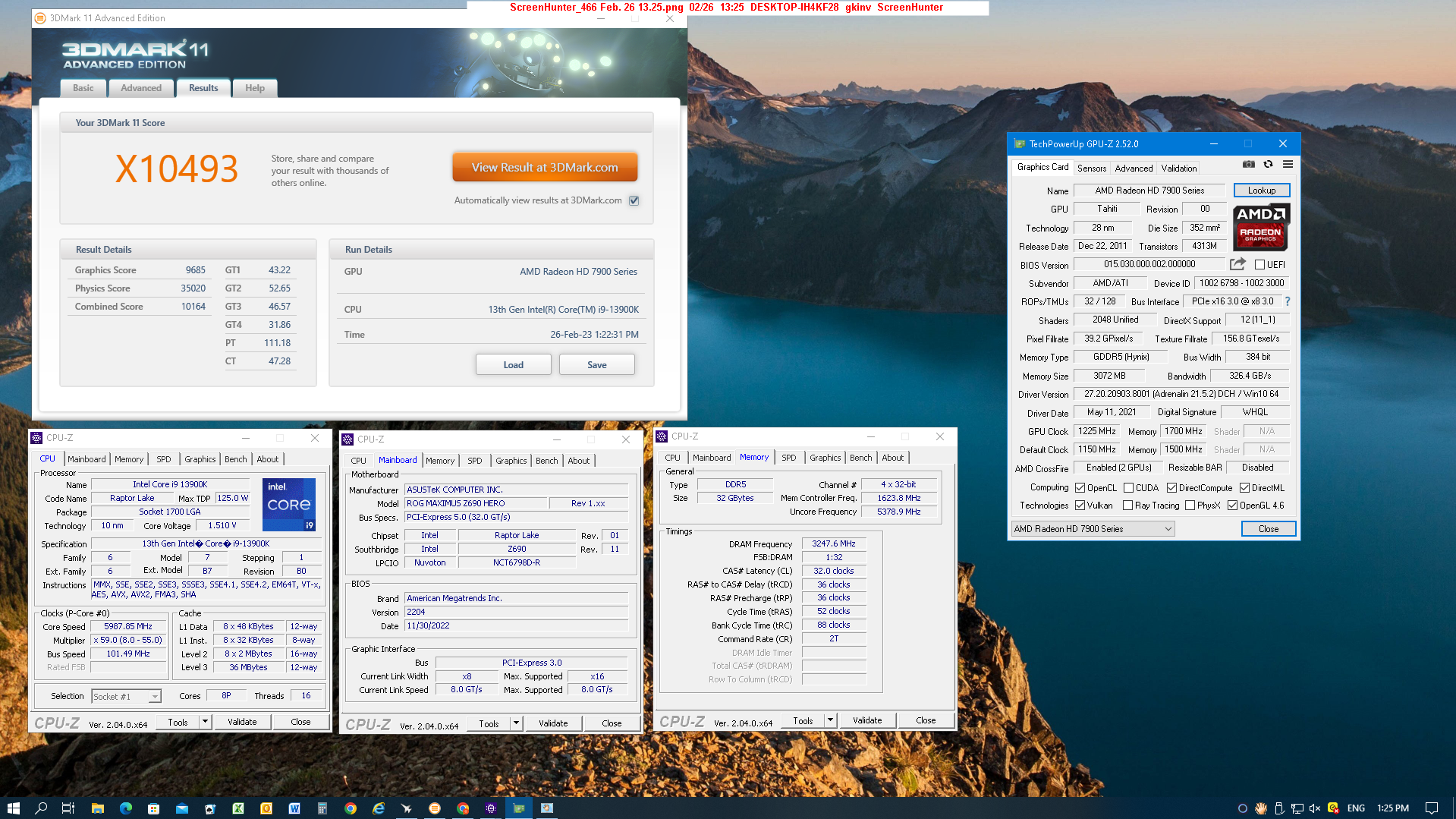
Task: Open Microsoft Store from taskbar
Action: 153,808
